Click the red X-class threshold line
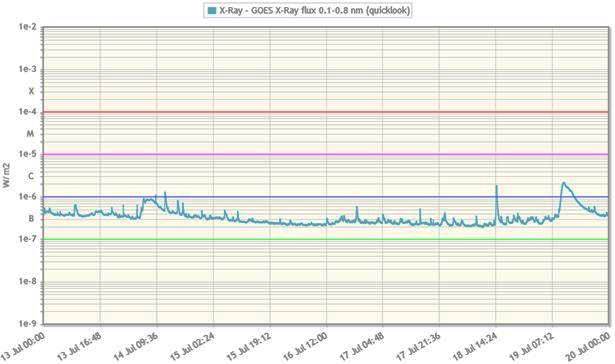The height and width of the screenshot is (364, 615). 326,112
